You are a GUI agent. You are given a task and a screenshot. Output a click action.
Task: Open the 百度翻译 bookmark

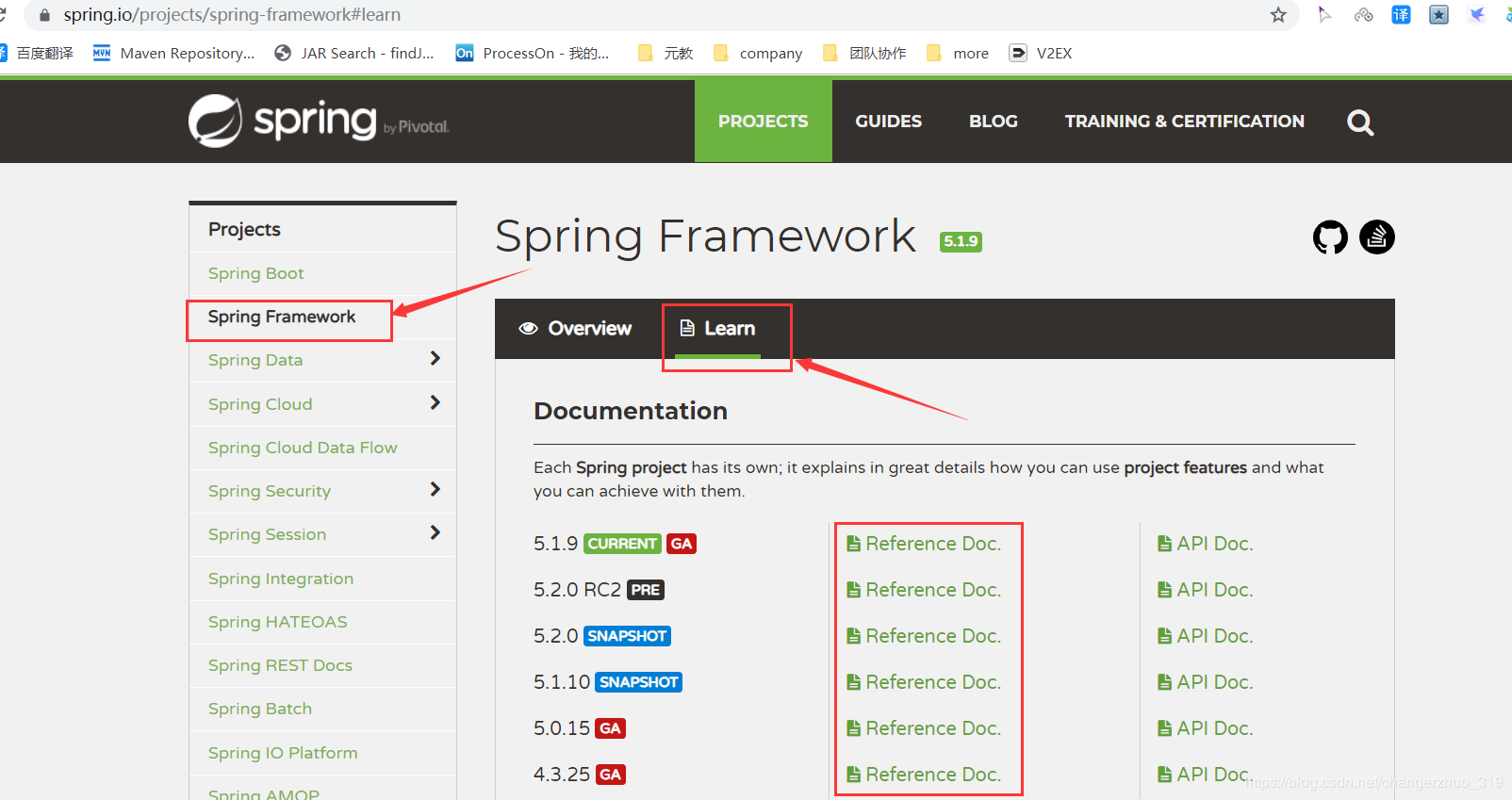37,54
